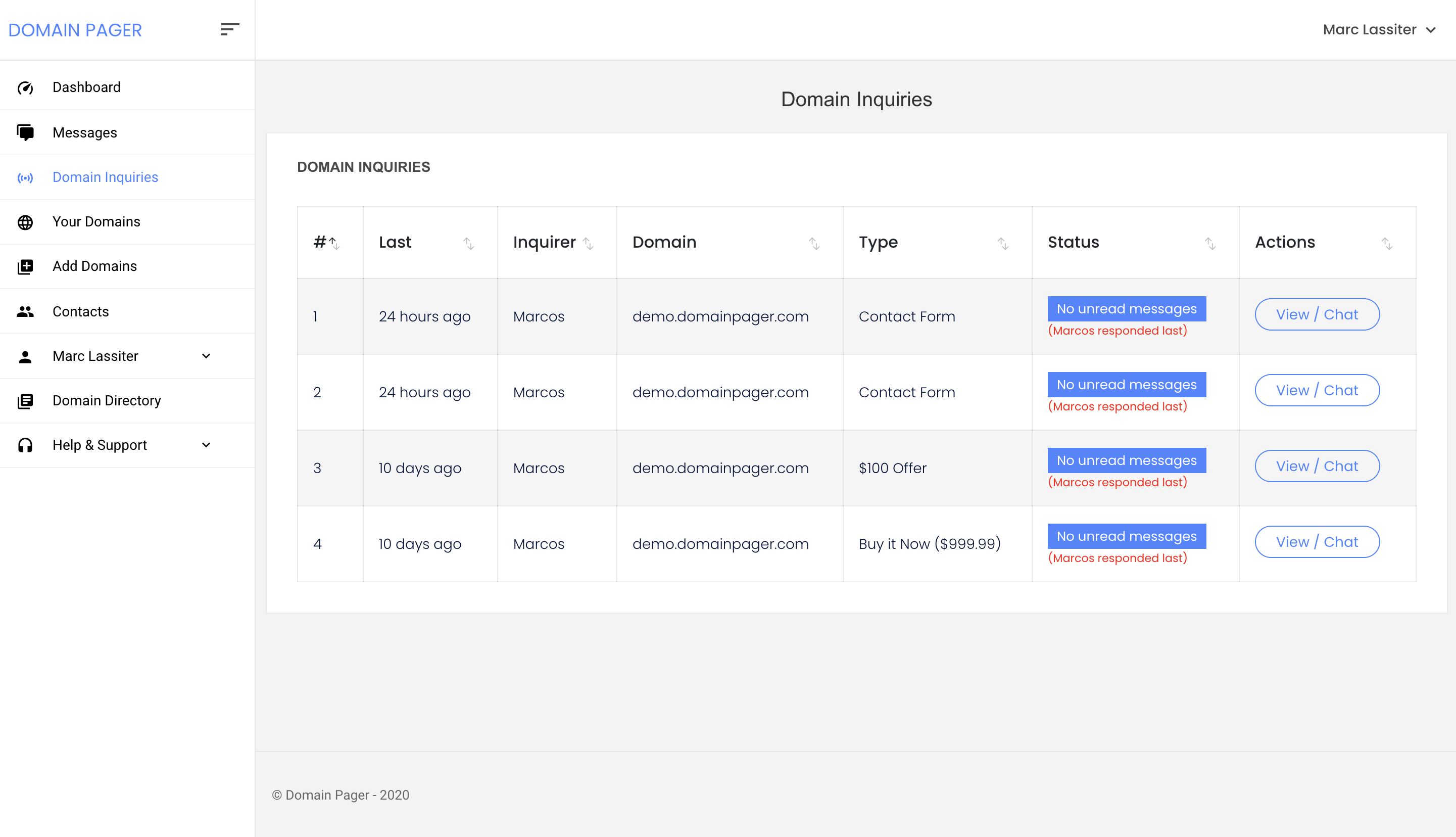The image size is (1456, 837).
Task: Click the Help & Support headphones icon
Action: 25,444
